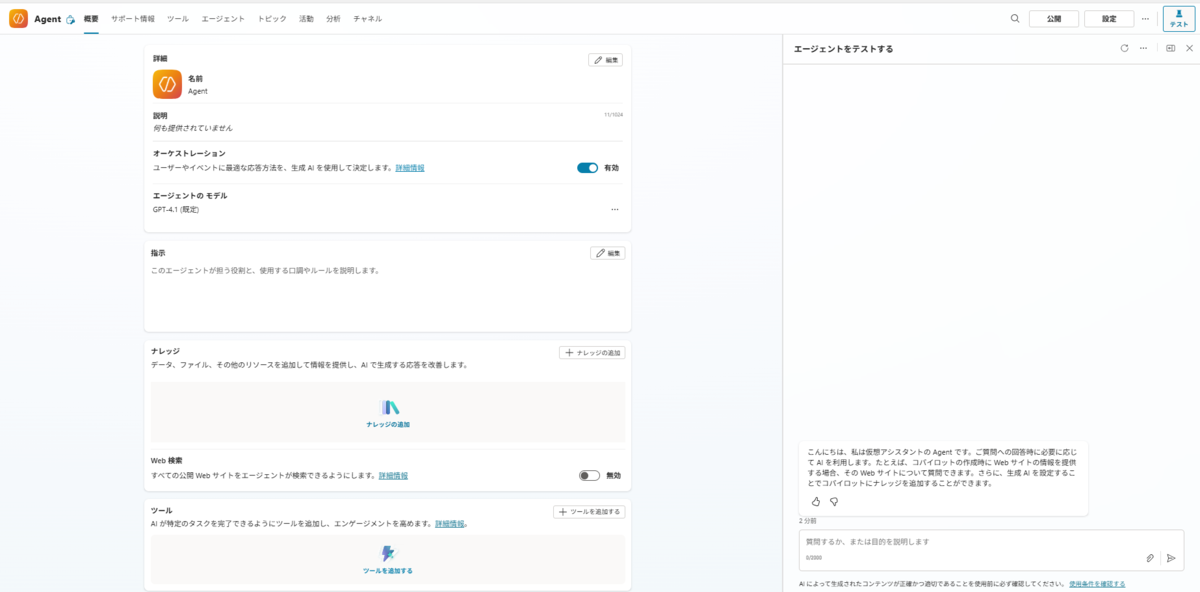Attach a file with the paperclip icon
Image resolution: width=1200 pixels, height=592 pixels.
coord(1150,558)
